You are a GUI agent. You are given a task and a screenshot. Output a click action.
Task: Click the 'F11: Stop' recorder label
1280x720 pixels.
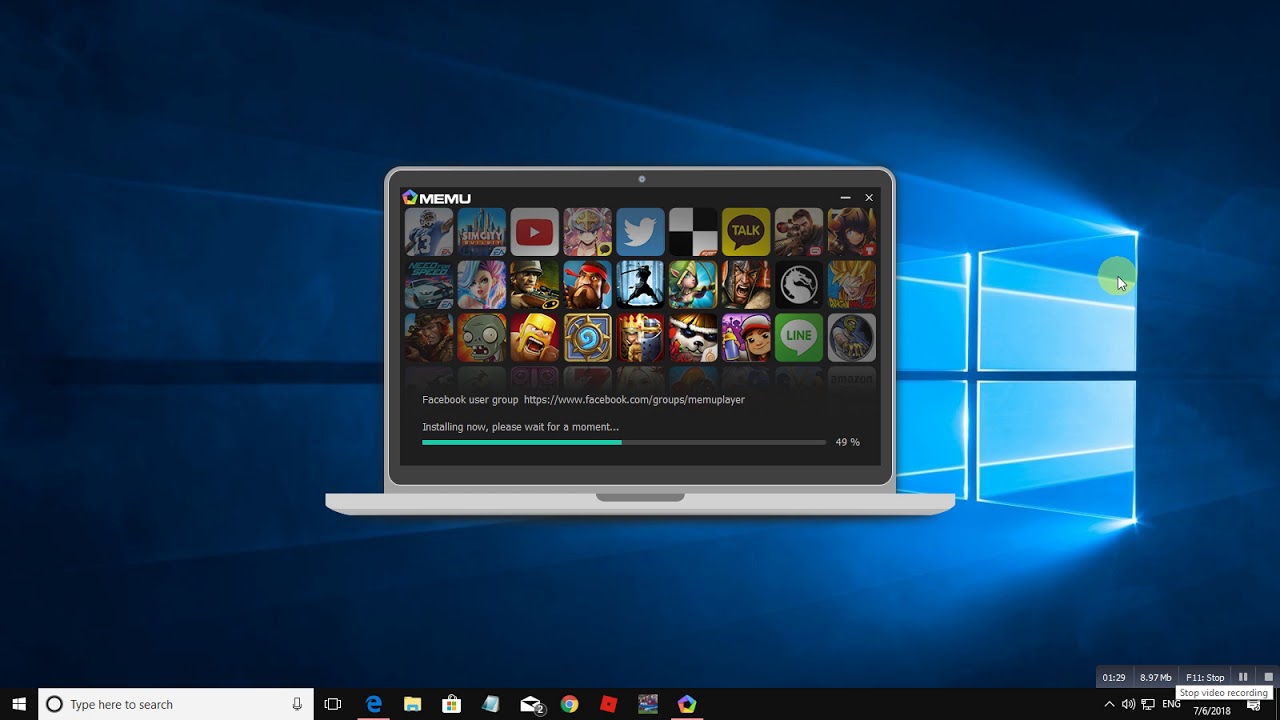point(1205,677)
